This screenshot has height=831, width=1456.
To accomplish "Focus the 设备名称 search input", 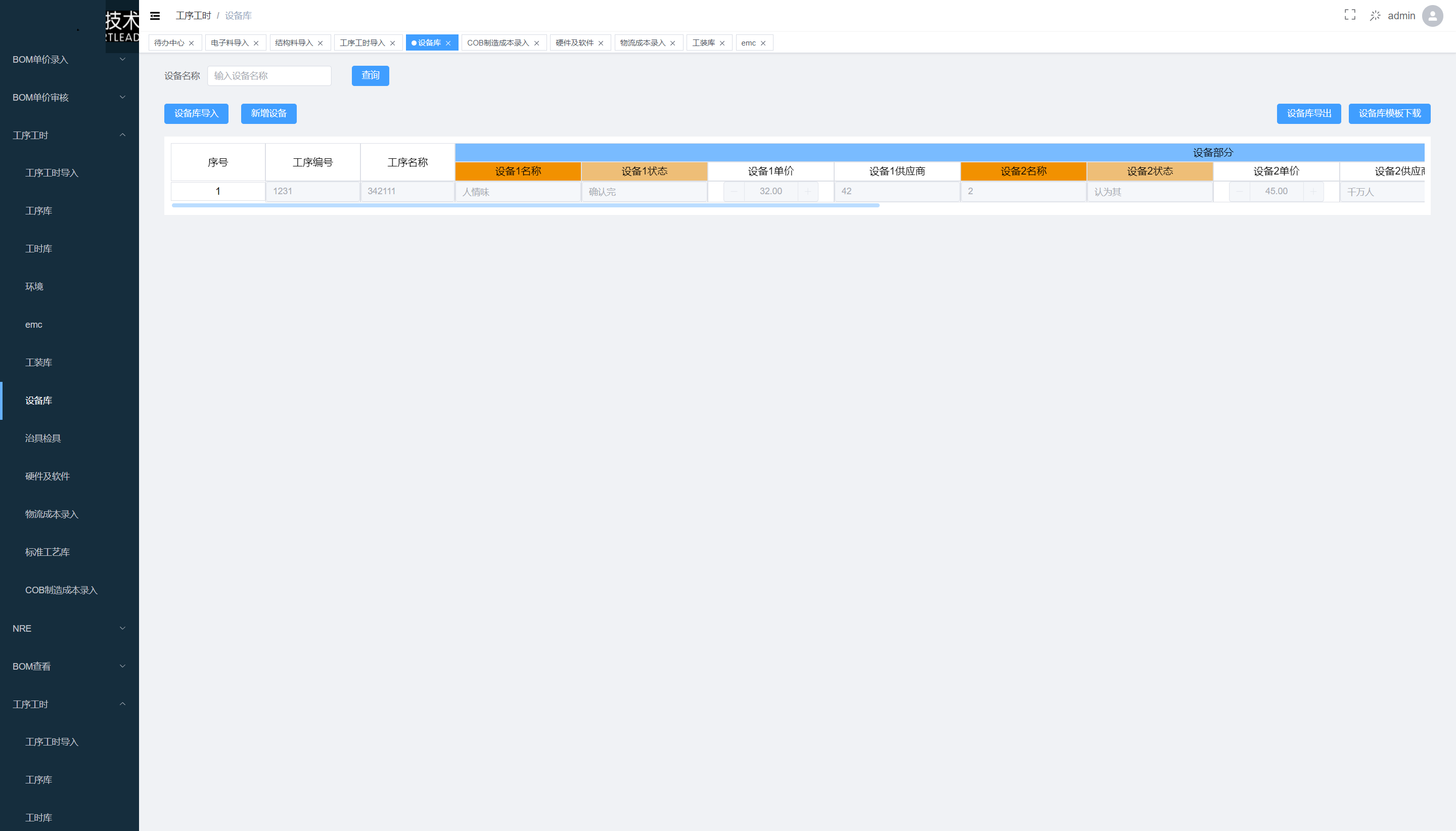I will pos(269,76).
